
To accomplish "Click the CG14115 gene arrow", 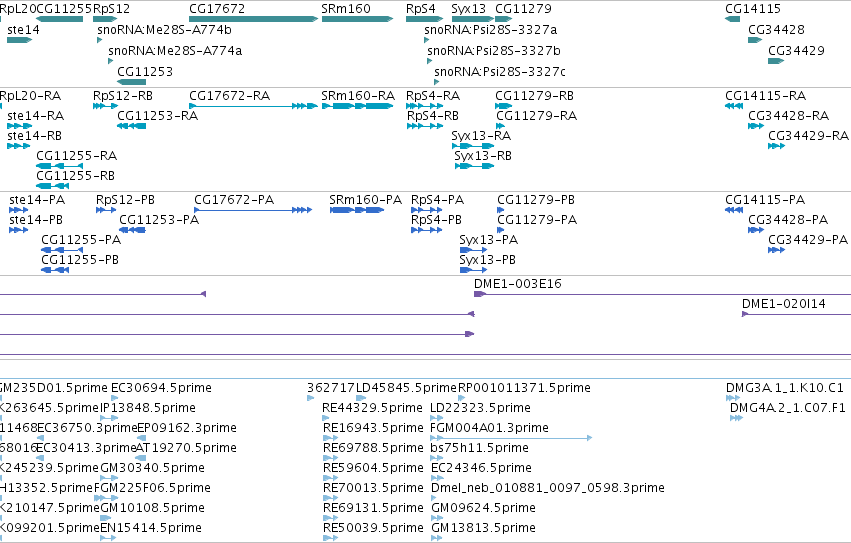I will click(x=733, y=19).
